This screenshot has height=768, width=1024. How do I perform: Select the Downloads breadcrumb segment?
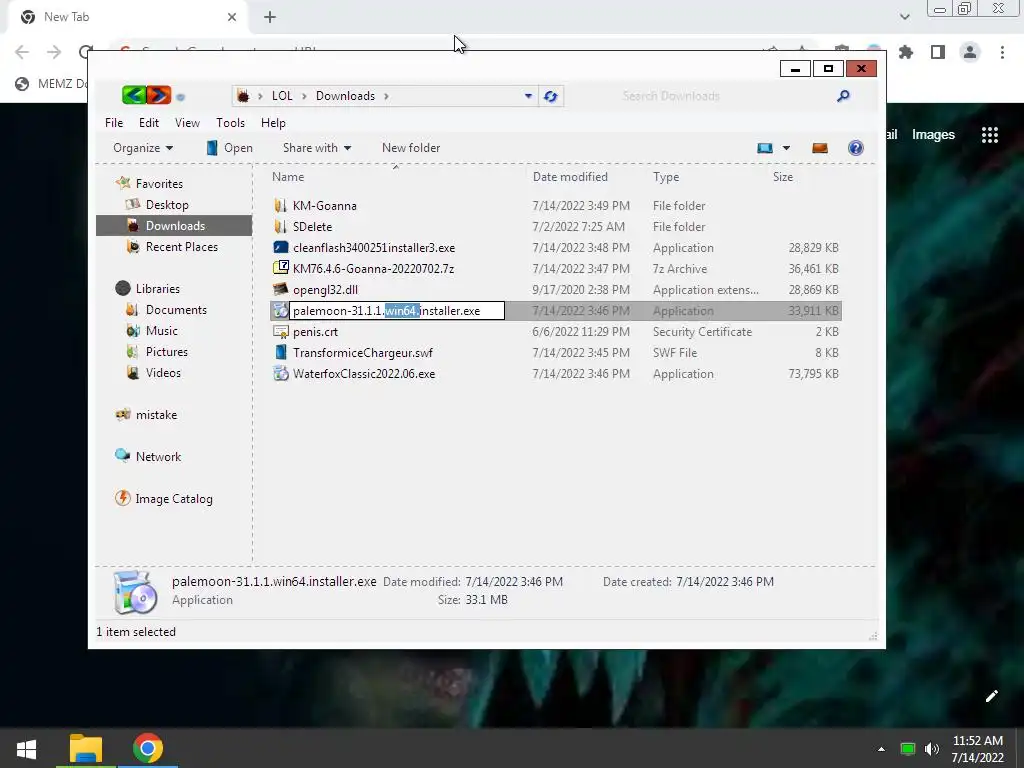(345, 96)
